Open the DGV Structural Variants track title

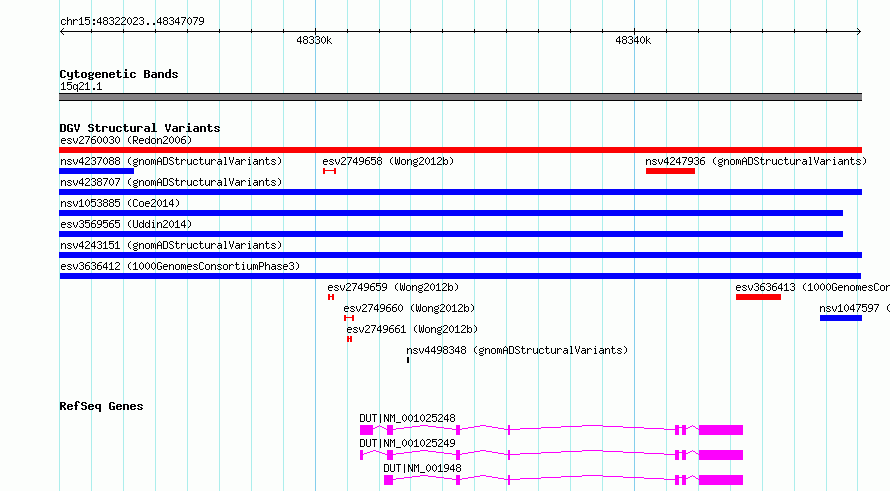point(140,128)
